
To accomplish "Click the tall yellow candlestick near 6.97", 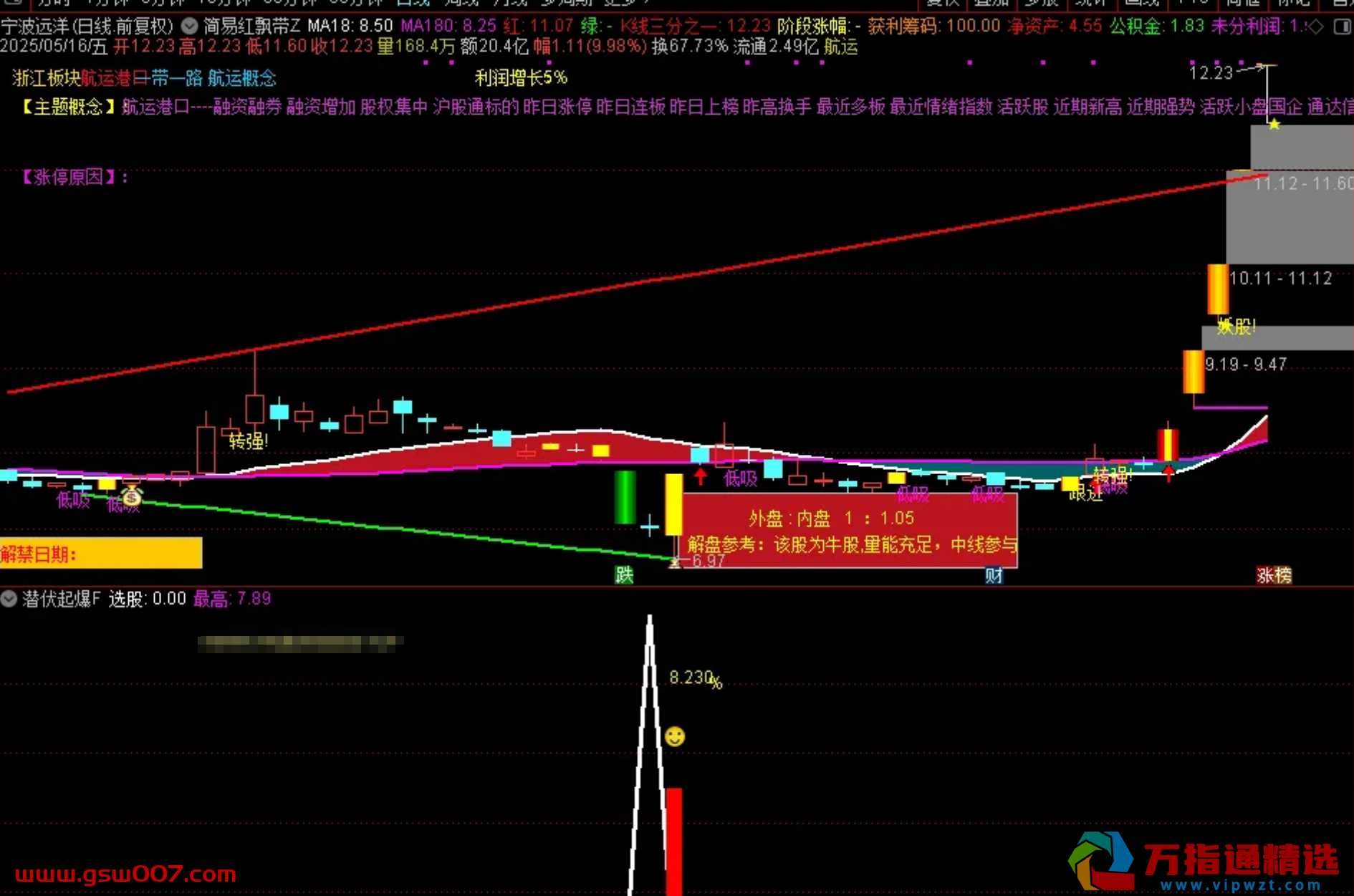I will (673, 504).
